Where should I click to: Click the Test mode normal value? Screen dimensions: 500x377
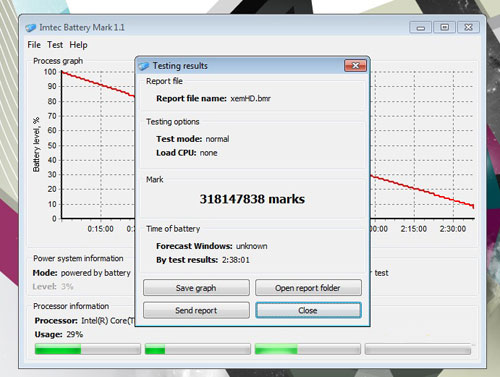(217, 139)
